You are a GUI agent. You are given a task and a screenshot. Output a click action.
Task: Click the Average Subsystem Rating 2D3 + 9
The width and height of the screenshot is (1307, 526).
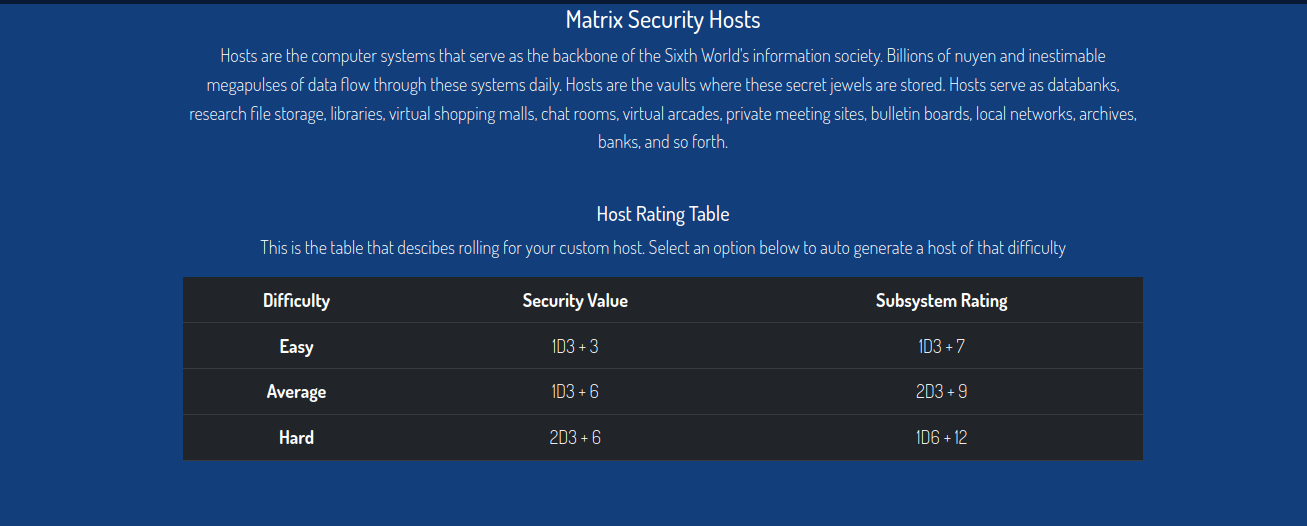pyautogui.click(x=941, y=392)
